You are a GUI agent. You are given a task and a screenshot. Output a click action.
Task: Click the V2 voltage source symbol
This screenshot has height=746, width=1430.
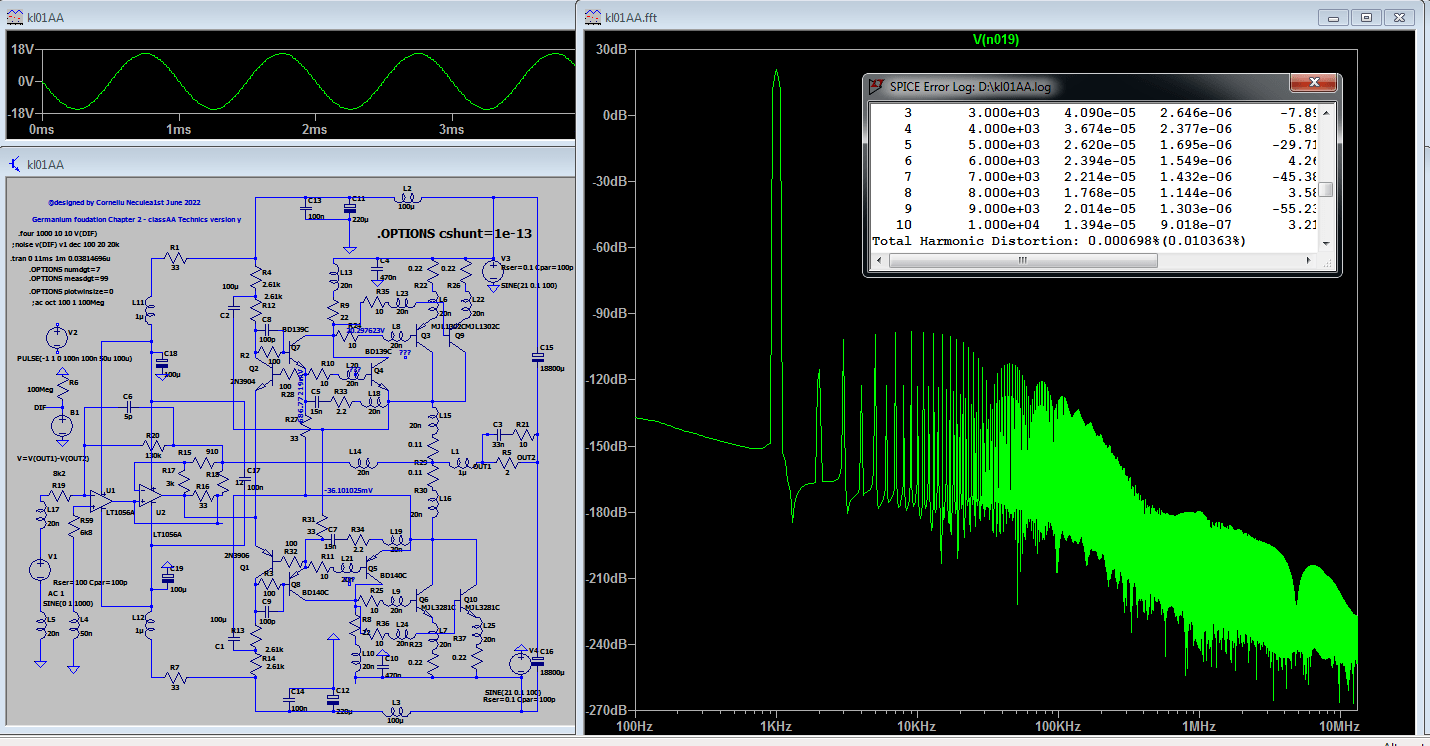tap(57, 337)
